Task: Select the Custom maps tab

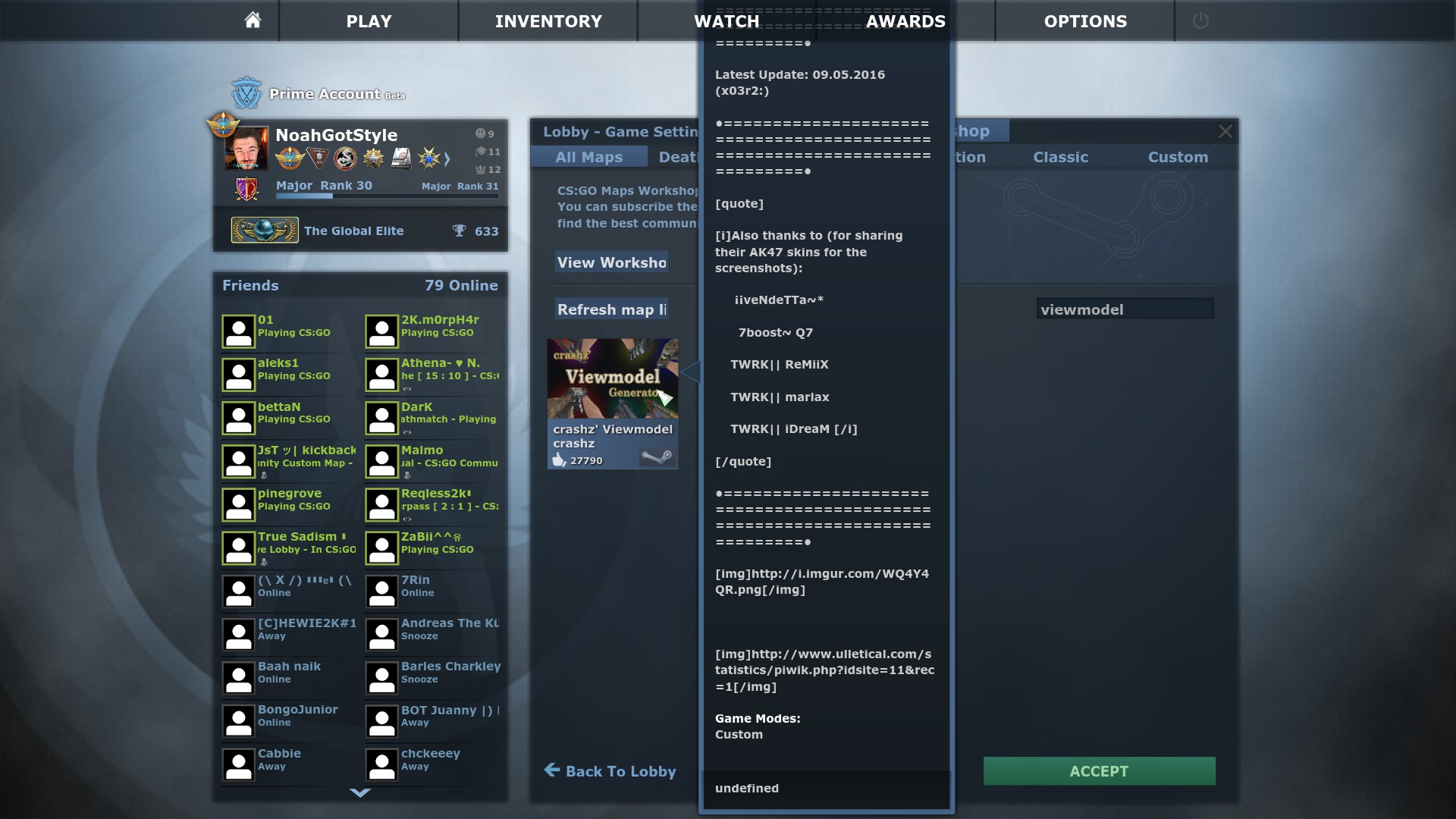Action: pyautogui.click(x=1177, y=157)
